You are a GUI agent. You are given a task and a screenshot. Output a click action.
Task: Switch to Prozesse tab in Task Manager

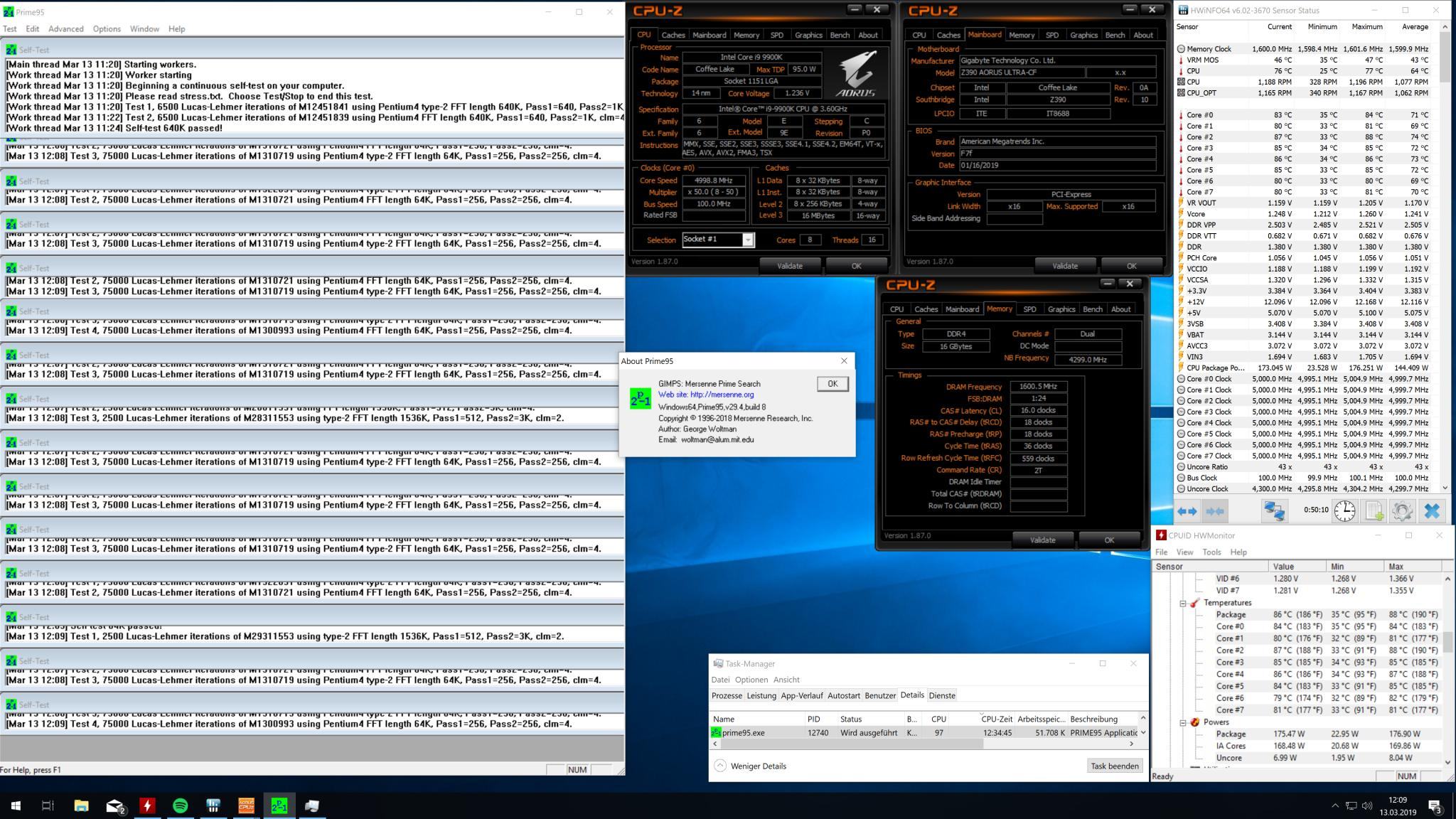[727, 695]
